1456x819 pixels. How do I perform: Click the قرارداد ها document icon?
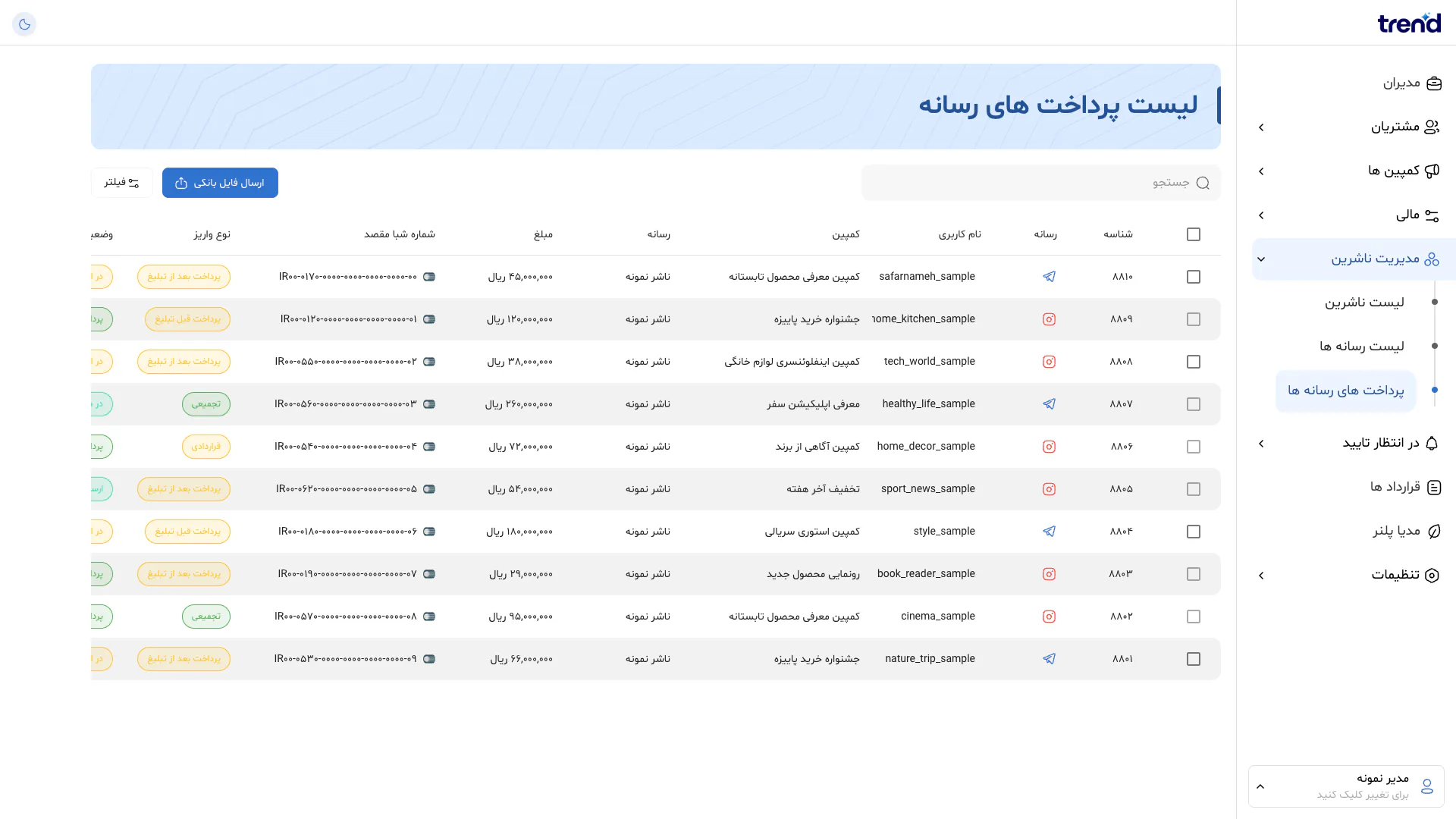(x=1433, y=487)
